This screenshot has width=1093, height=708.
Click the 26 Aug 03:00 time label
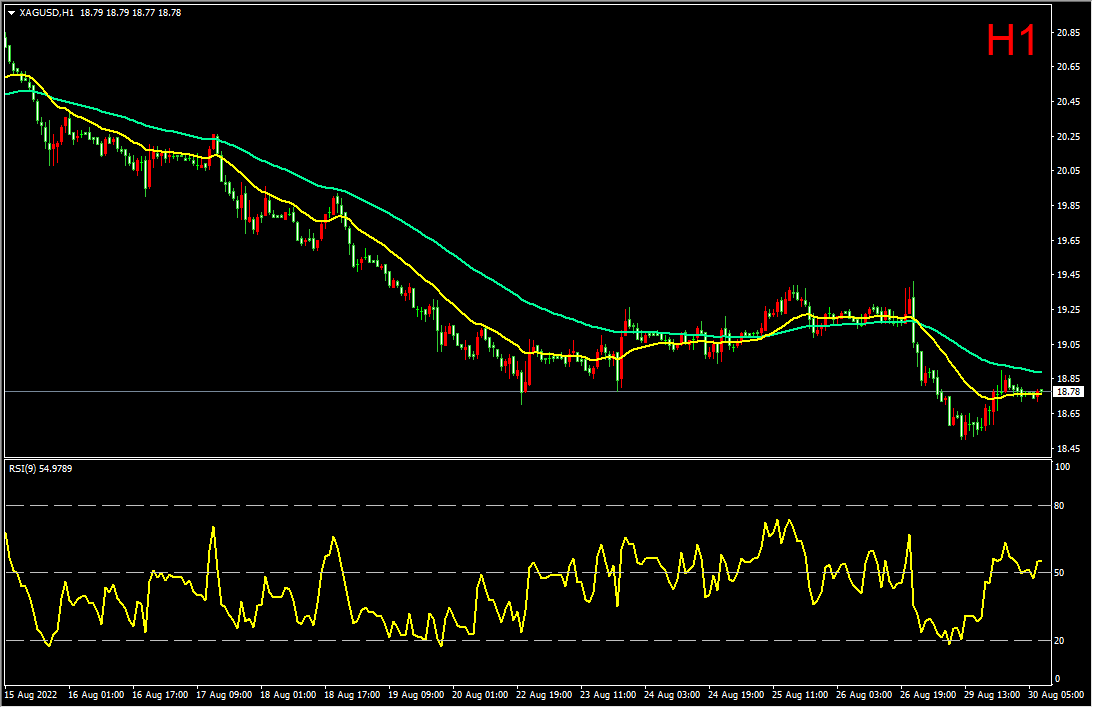[864, 695]
